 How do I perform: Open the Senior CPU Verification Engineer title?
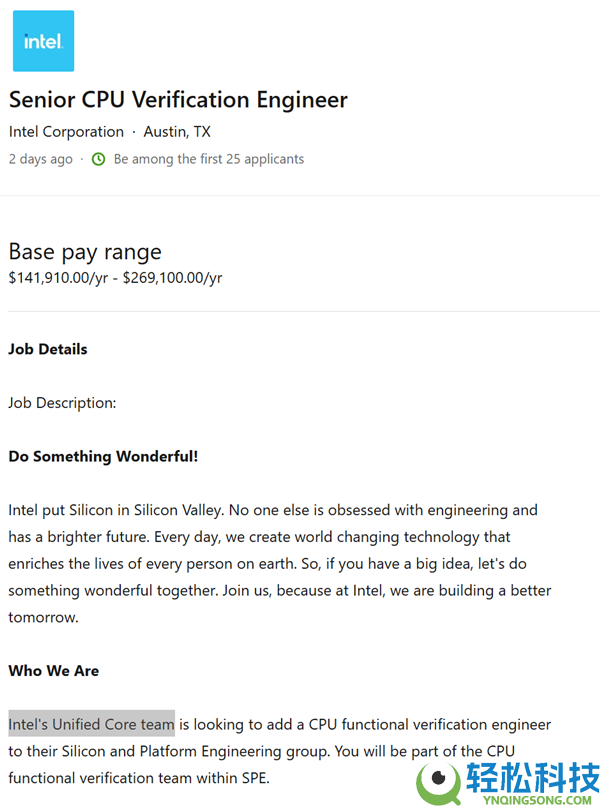tap(178, 100)
